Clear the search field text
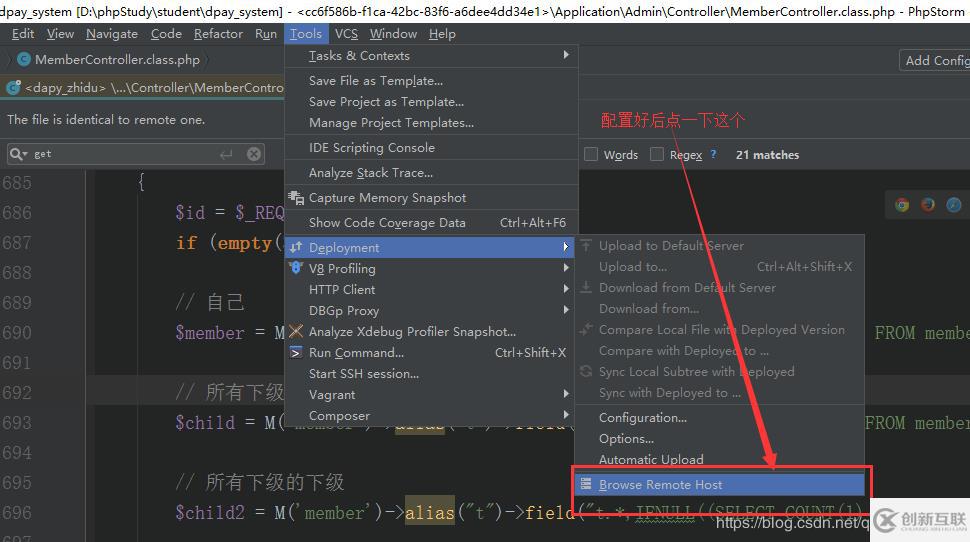The image size is (970, 542). pyautogui.click(x=254, y=154)
